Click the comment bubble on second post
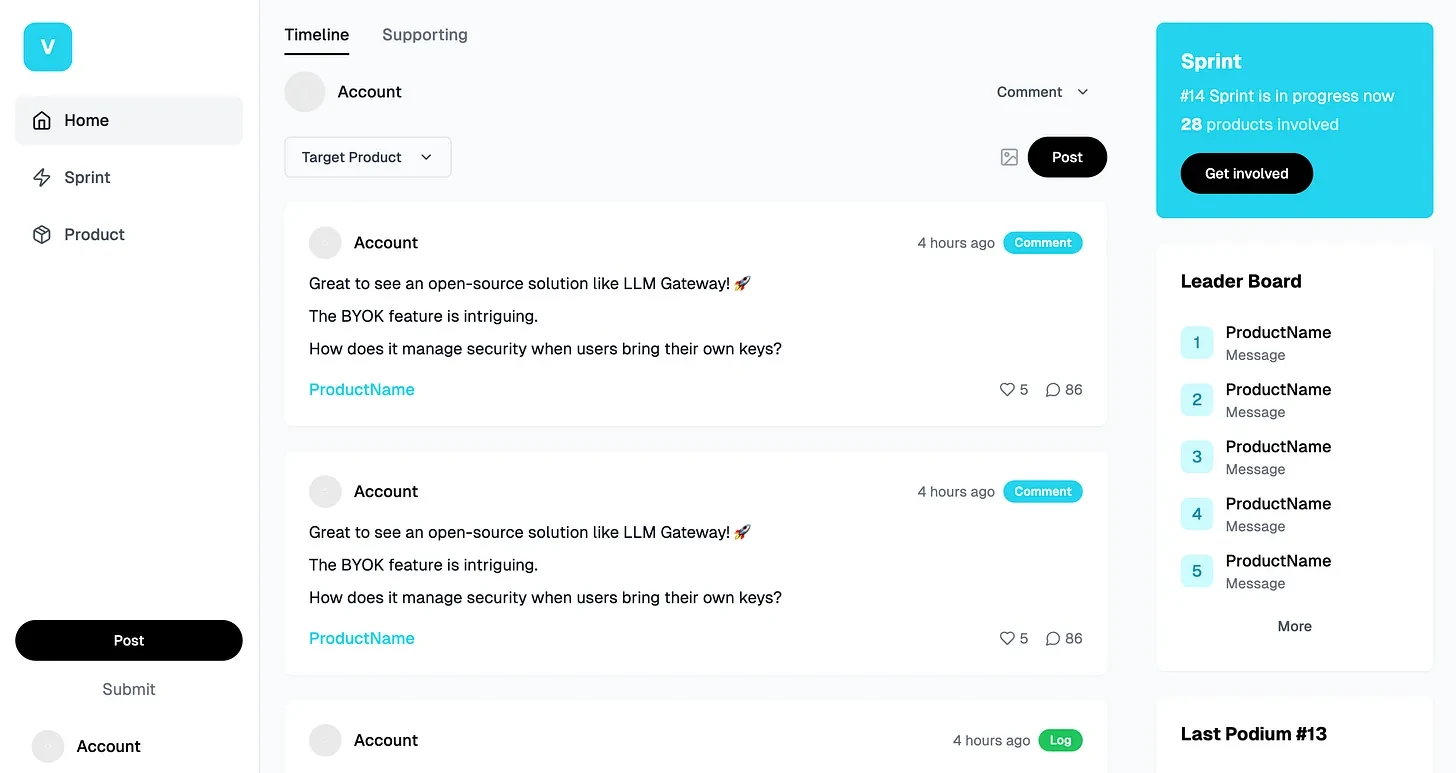 point(1053,639)
